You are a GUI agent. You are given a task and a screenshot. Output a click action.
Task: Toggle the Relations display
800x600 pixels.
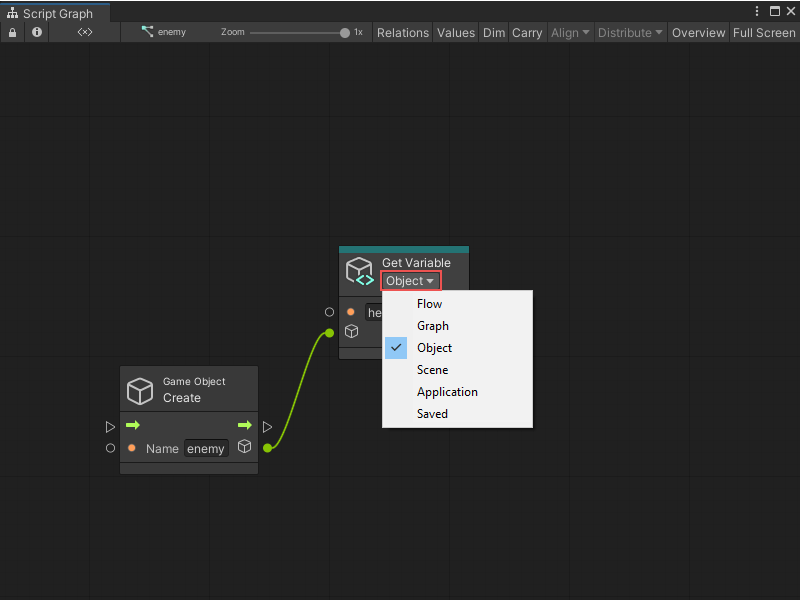(x=403, y=32)
